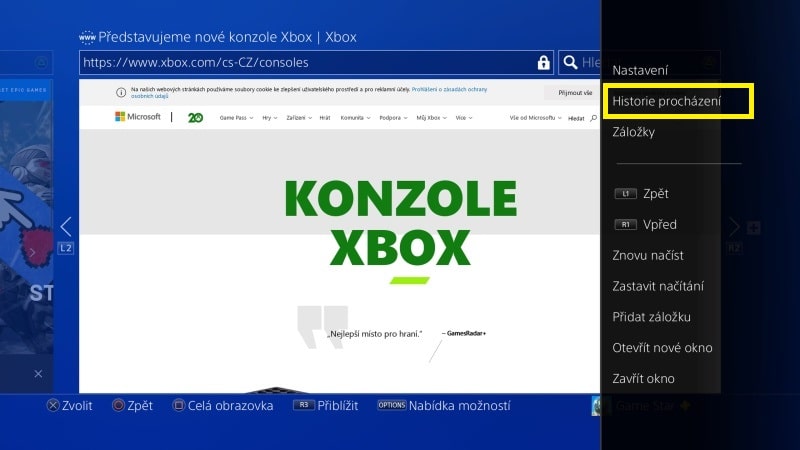Open the Hrát navigation link
Viewport: 800px width, 450px height.
click(324, 118)
